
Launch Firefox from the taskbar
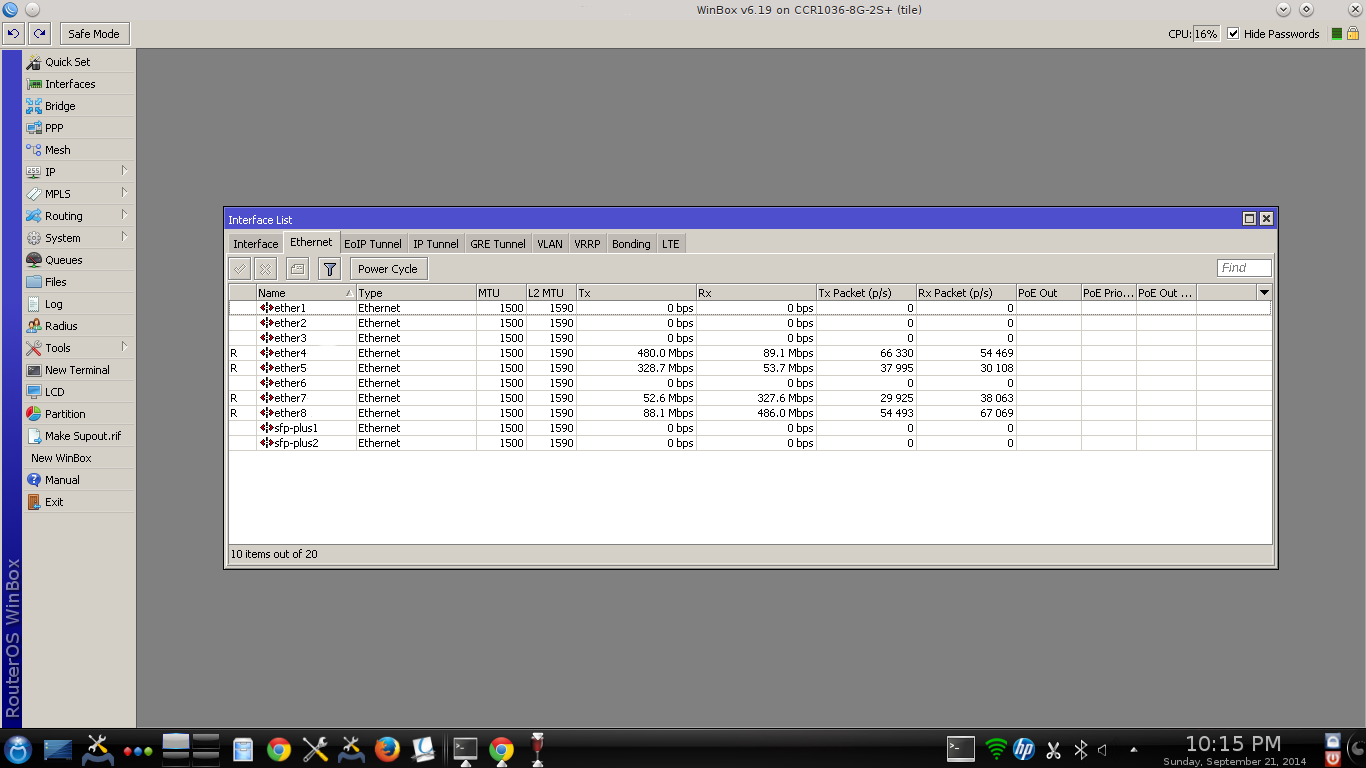387,749
